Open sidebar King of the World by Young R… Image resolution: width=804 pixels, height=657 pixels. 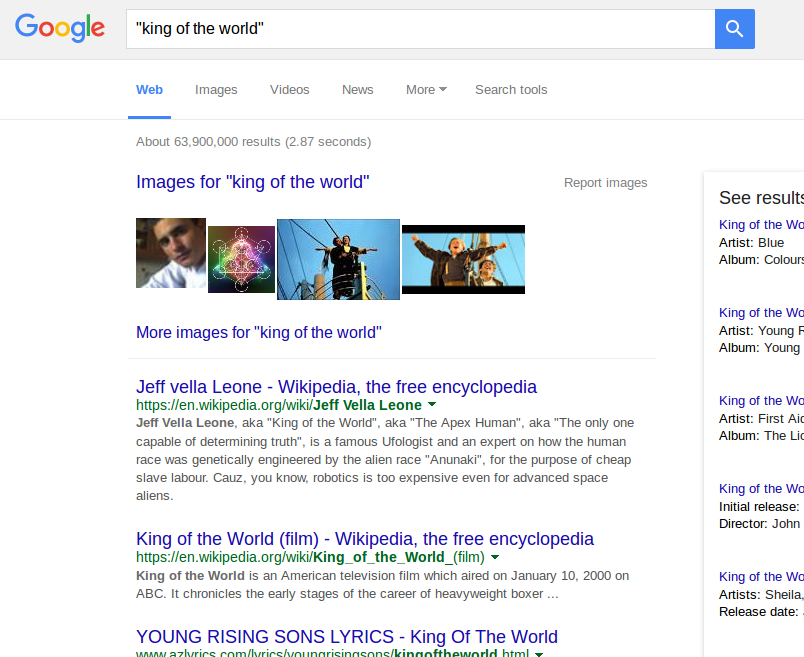(x=761, y=313)
